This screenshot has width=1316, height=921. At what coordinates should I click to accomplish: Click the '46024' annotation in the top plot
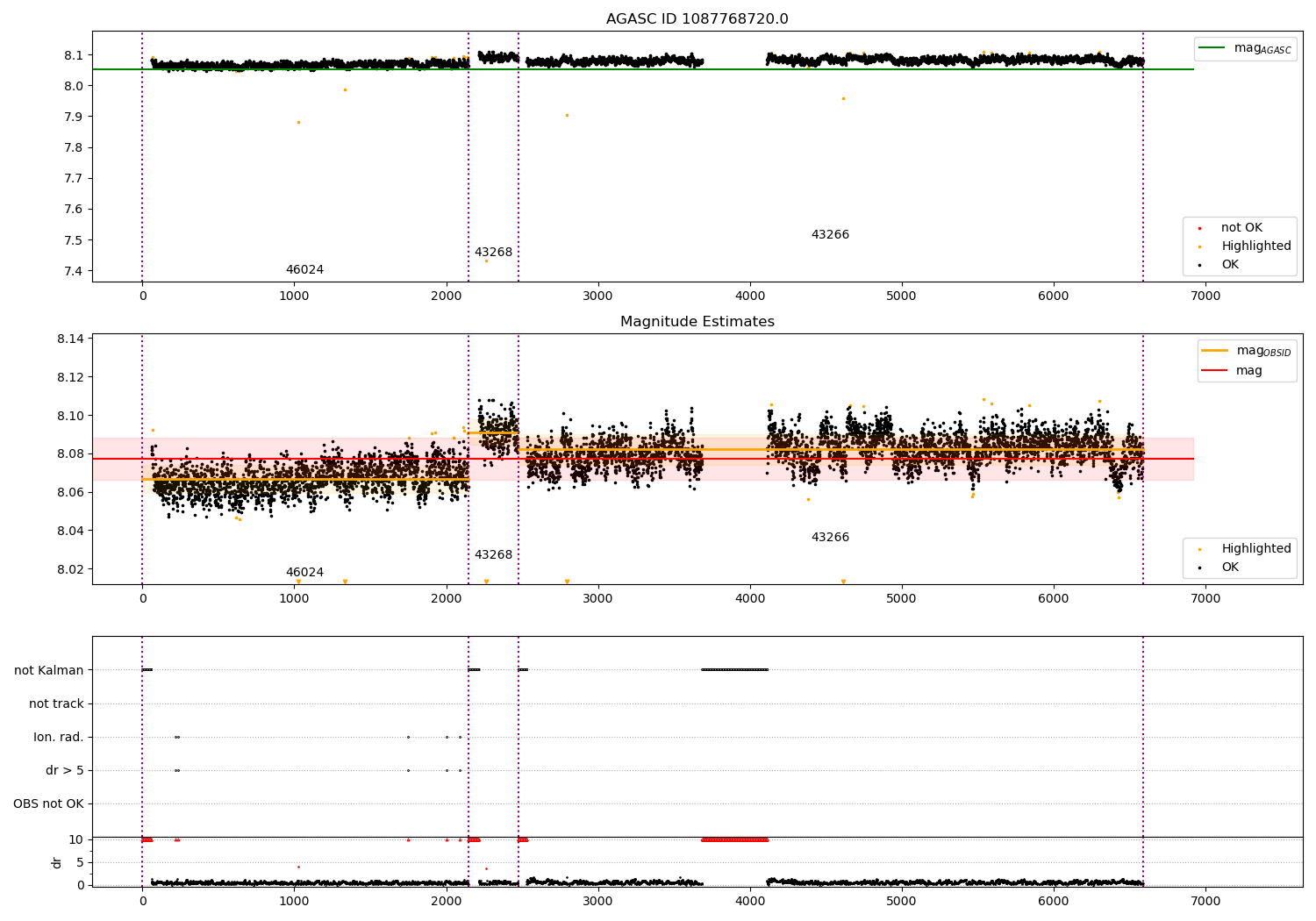[304, 270]
